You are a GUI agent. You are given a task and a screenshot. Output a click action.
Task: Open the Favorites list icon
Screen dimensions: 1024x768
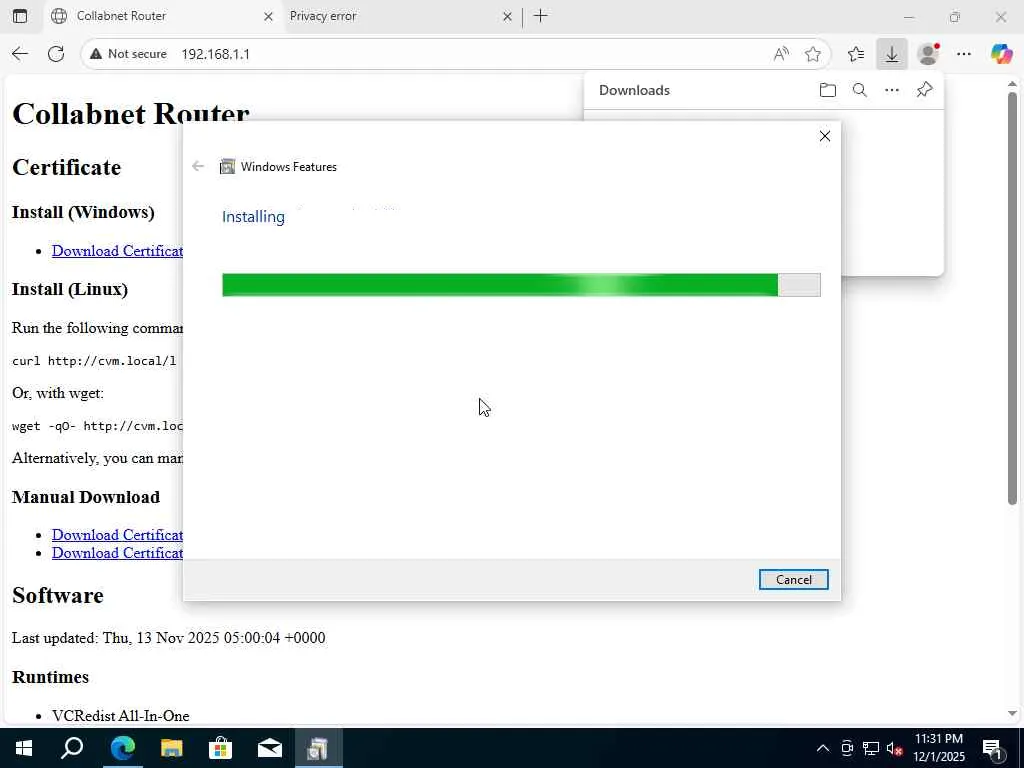point(856,54)
